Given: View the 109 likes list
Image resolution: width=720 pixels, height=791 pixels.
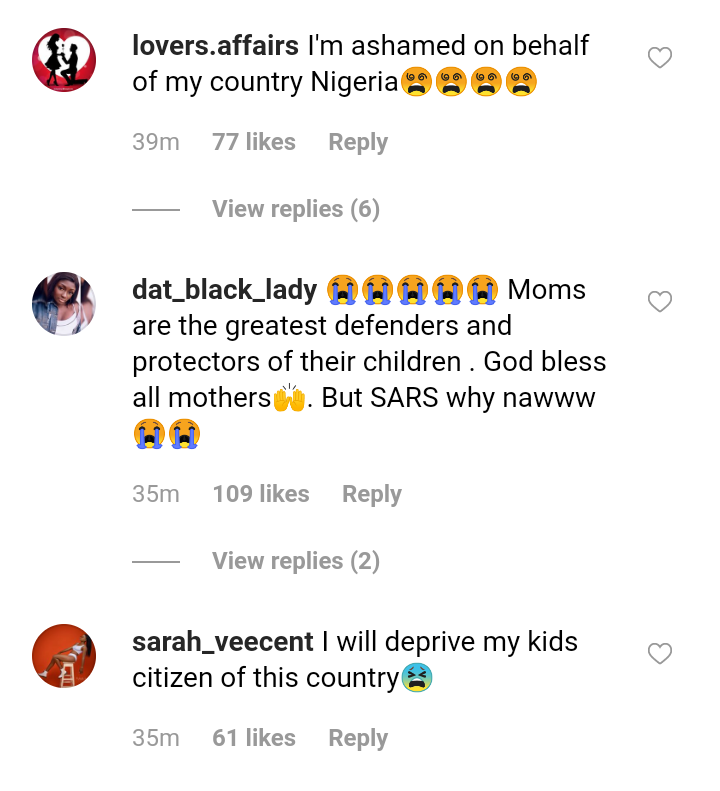Looking at the screenshot, I should [261, 494].
